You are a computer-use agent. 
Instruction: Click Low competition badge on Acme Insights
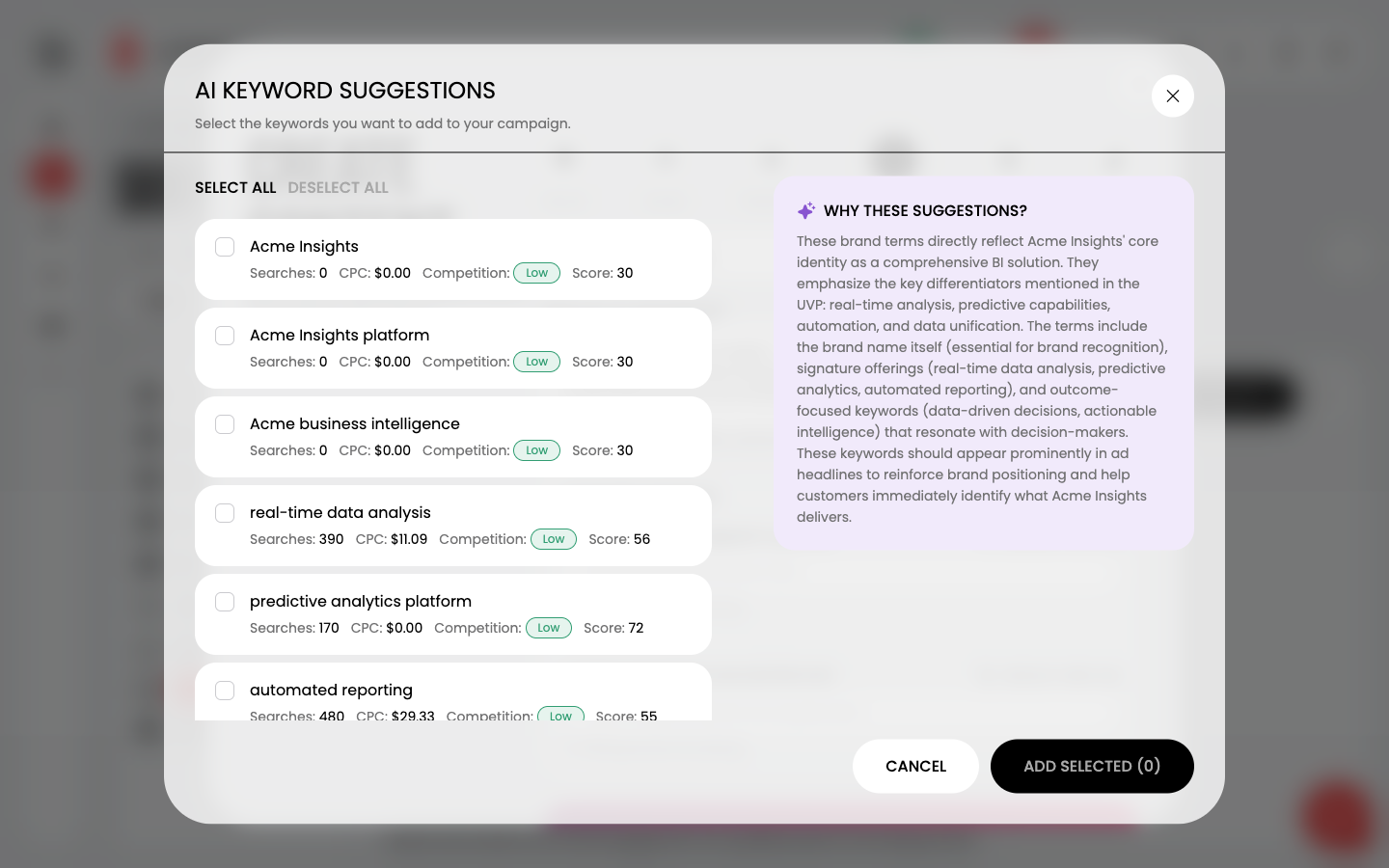click(536, 273)
